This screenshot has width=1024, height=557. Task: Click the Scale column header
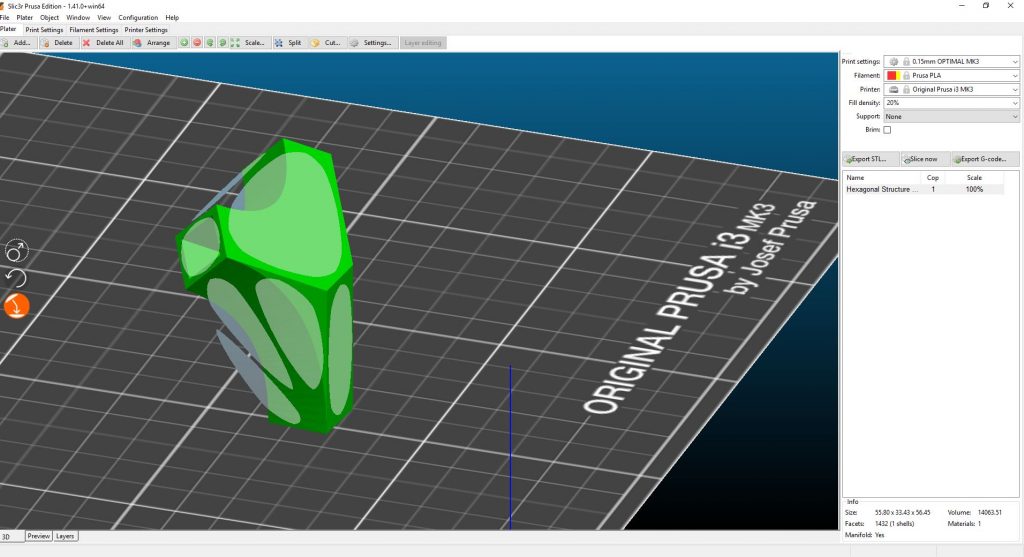(974, 178)
